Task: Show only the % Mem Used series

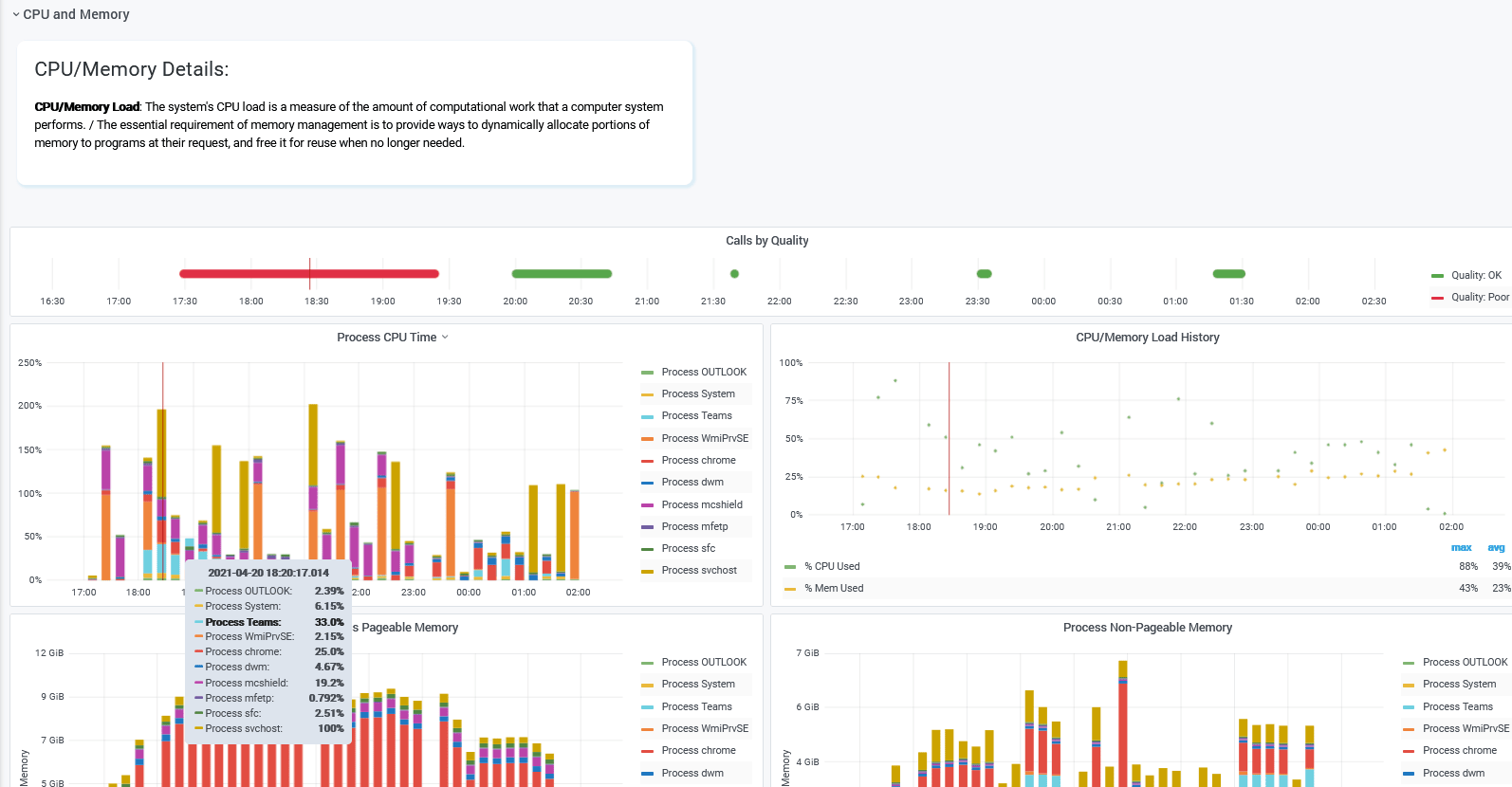Action: [834, 588]
